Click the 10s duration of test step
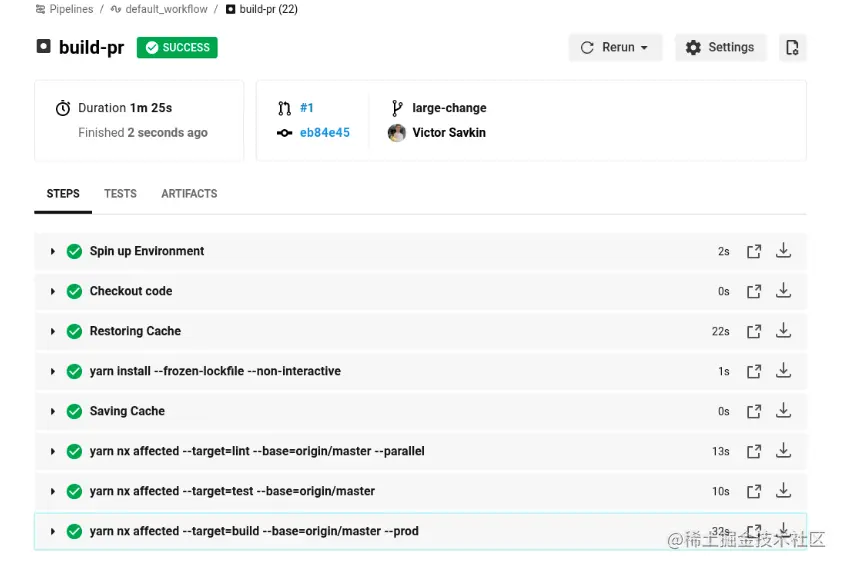843x567 pixels. [720, 491]
